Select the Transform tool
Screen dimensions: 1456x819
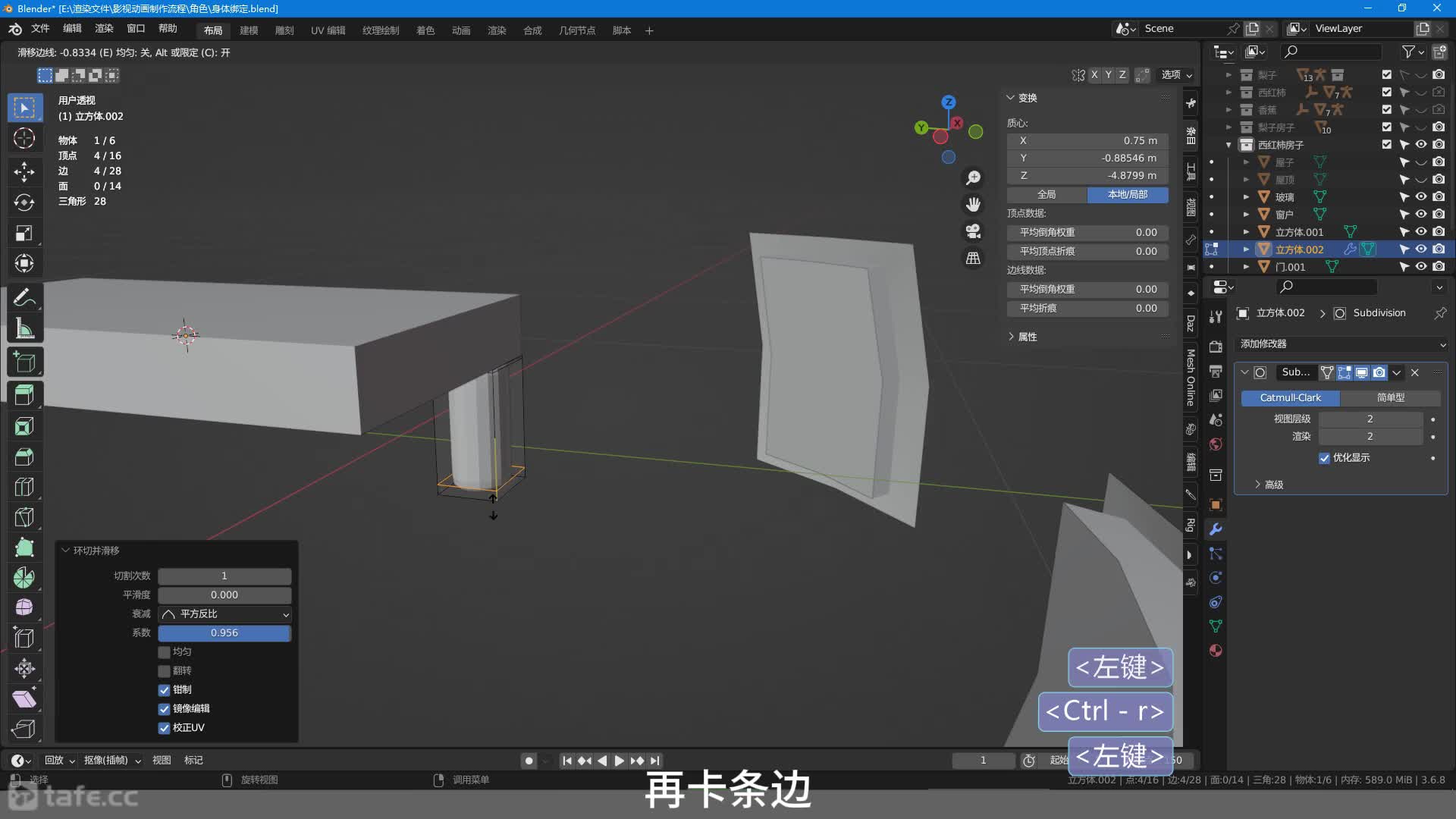(x=24, y=263)
